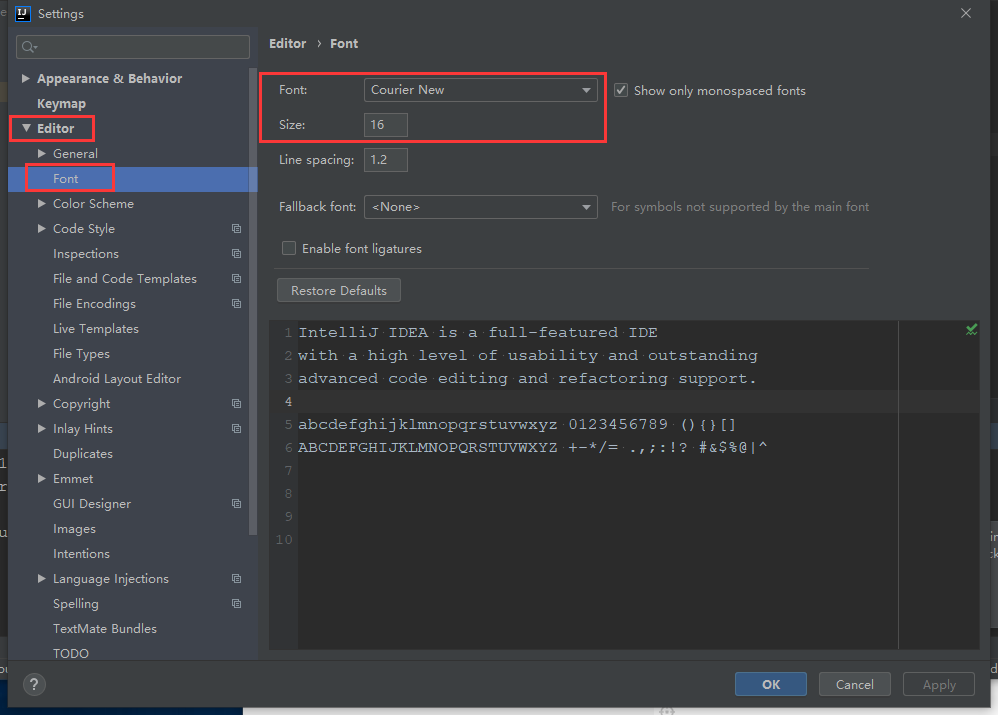
Task: Click Restore Defaults button
Action: [339, 290]
